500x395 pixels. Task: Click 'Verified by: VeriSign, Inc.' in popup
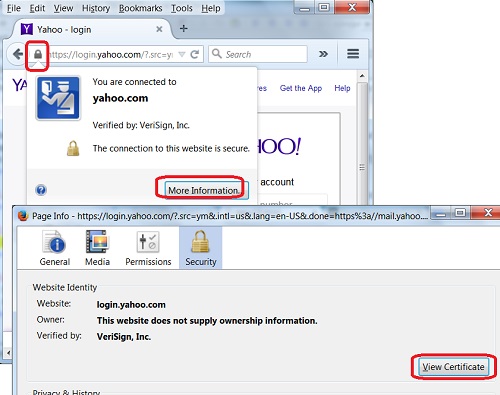coord(141,125)
